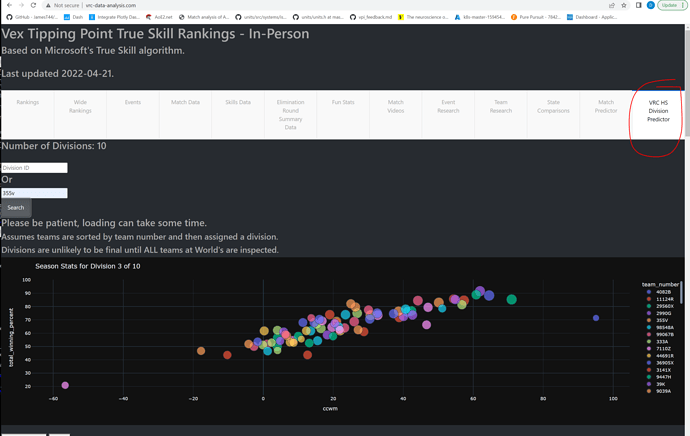690x436 pixels.
Task: Open the units/units.h at mas... bookmark
Action: pos(318,17)
